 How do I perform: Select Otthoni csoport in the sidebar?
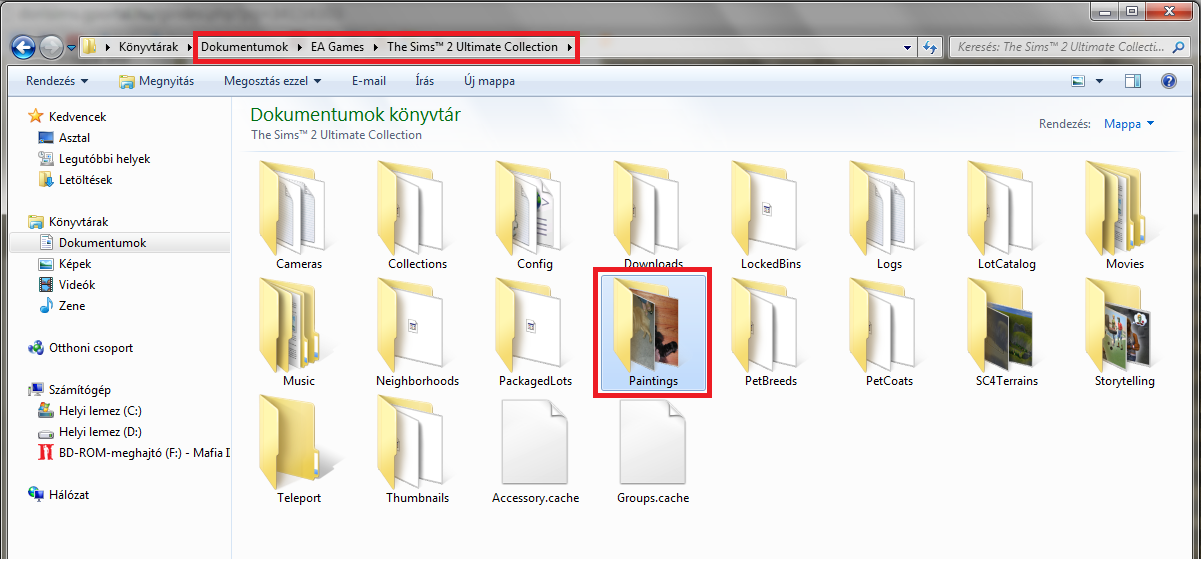pos(91,348)
